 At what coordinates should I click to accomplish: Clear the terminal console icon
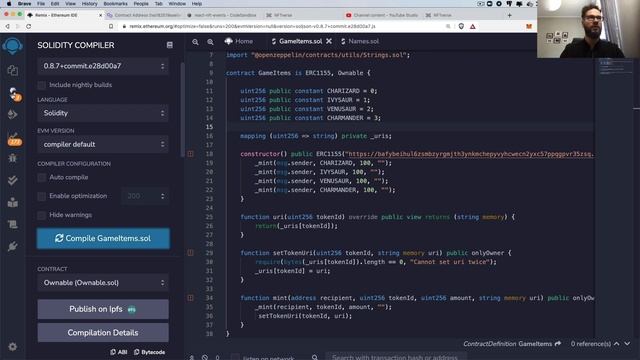pyautogui.click(x=205, y=357)
